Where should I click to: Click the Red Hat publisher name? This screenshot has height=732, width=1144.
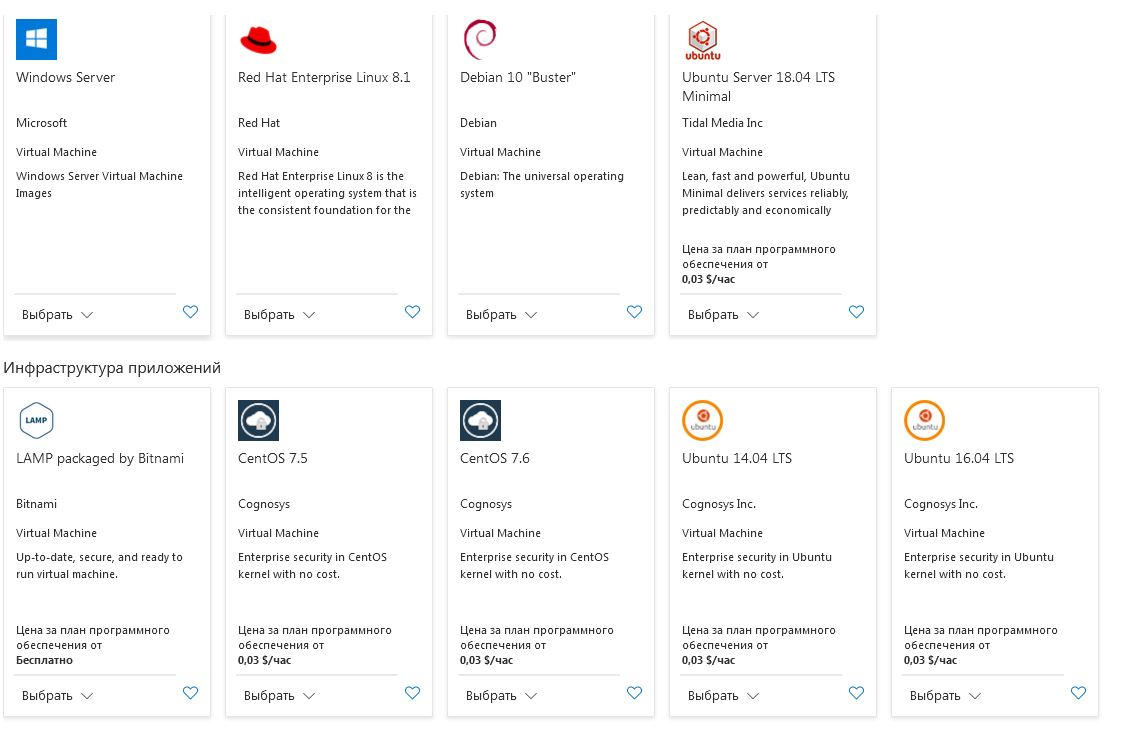click(x=259, y=123)
